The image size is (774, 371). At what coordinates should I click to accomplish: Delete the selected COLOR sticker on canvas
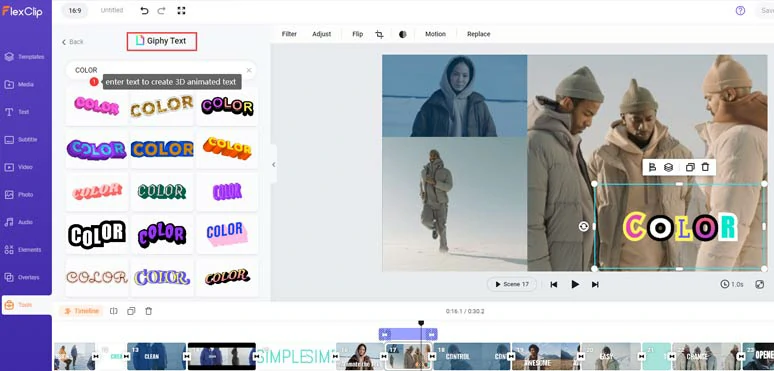[x=705, y=167]
